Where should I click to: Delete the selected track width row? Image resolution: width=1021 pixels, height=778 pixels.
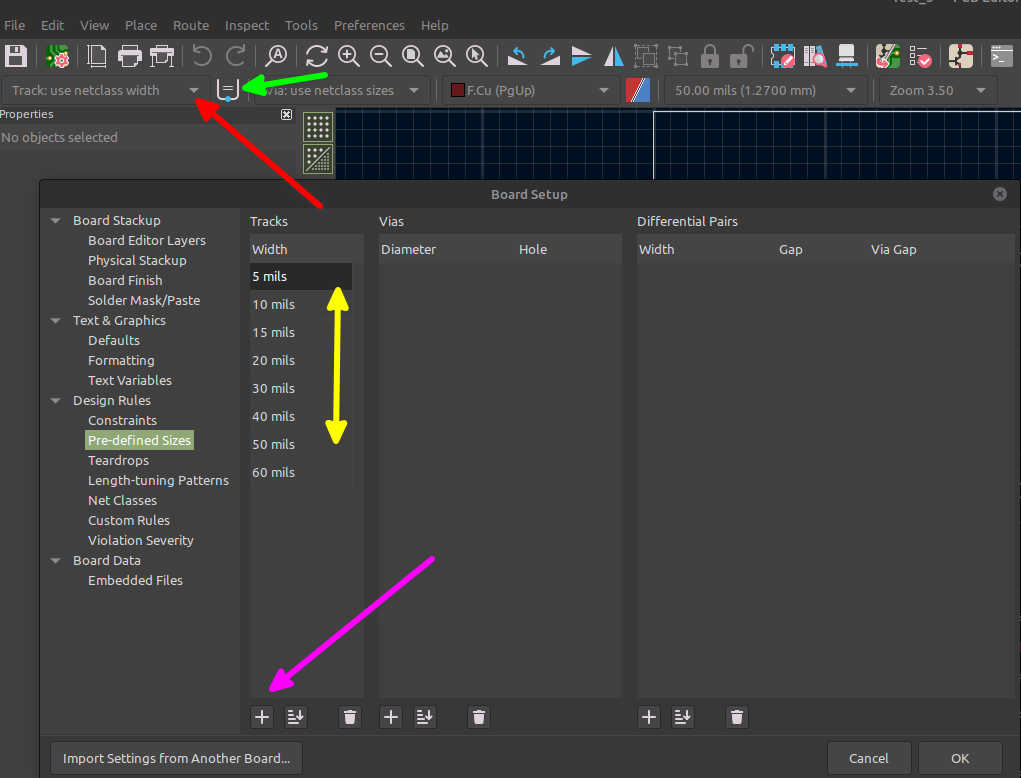point(349,717)
